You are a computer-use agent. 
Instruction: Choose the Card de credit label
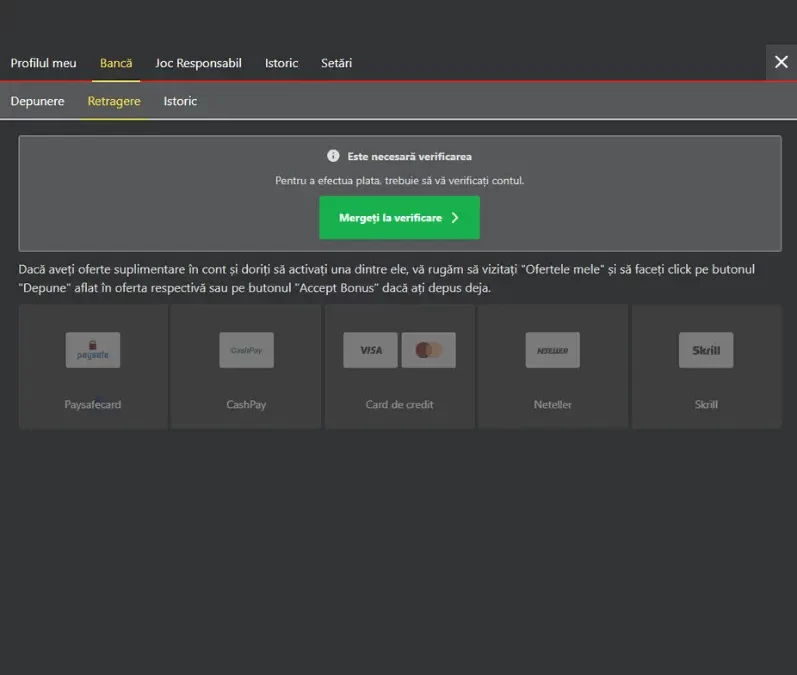[400, 405]
